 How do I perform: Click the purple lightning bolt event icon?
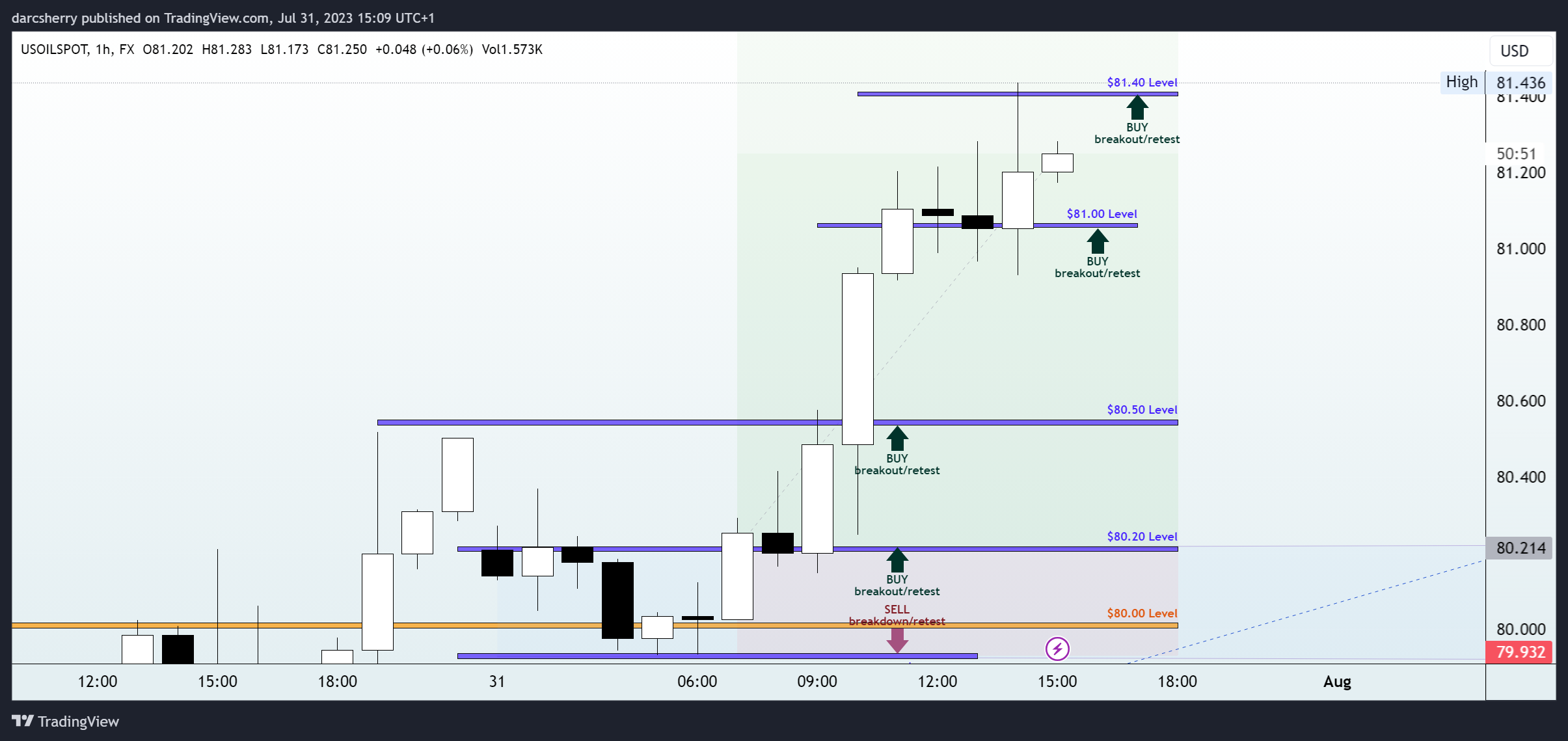1057,649
